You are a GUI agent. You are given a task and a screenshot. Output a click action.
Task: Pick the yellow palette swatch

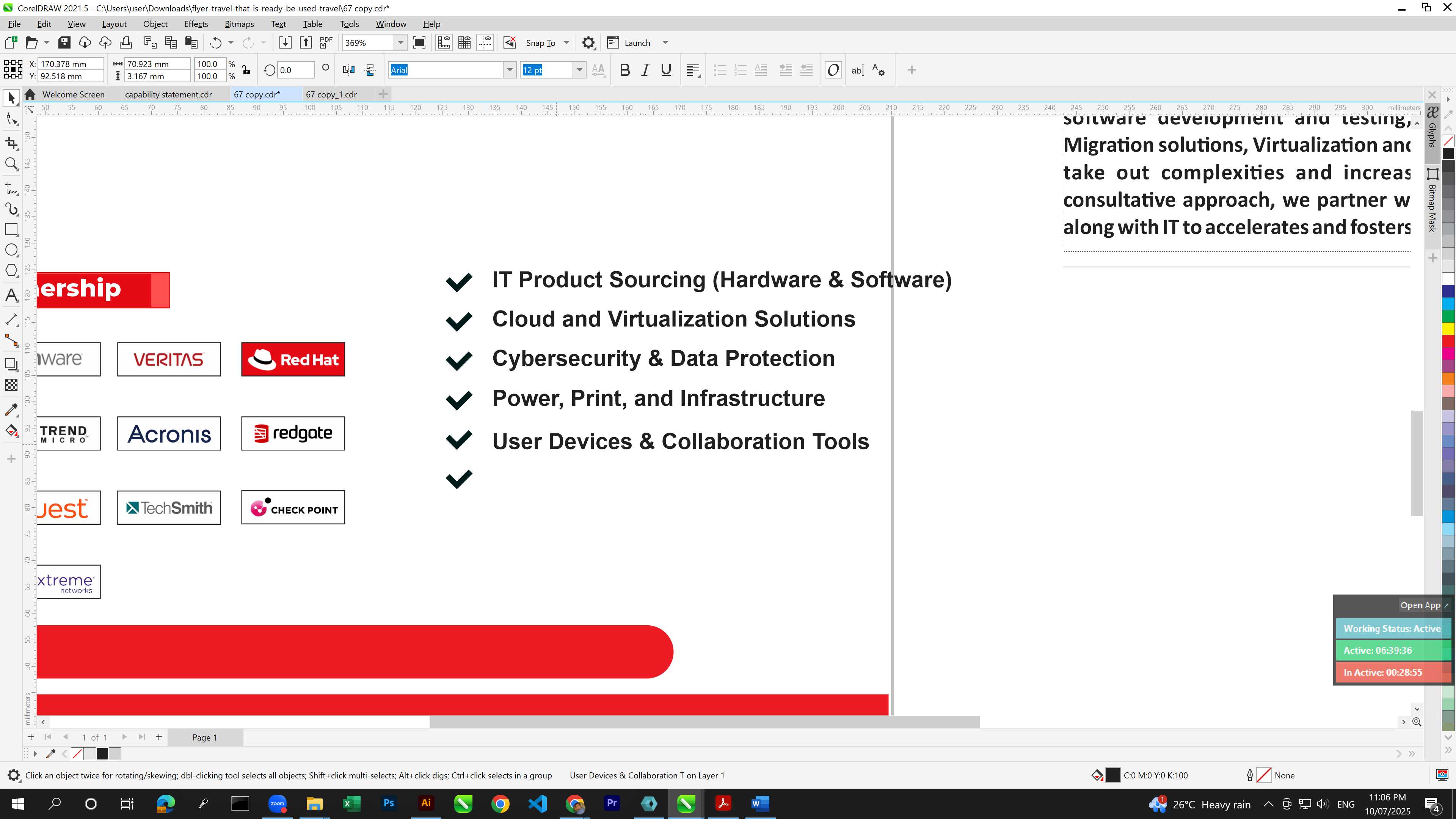point(1449,328)
